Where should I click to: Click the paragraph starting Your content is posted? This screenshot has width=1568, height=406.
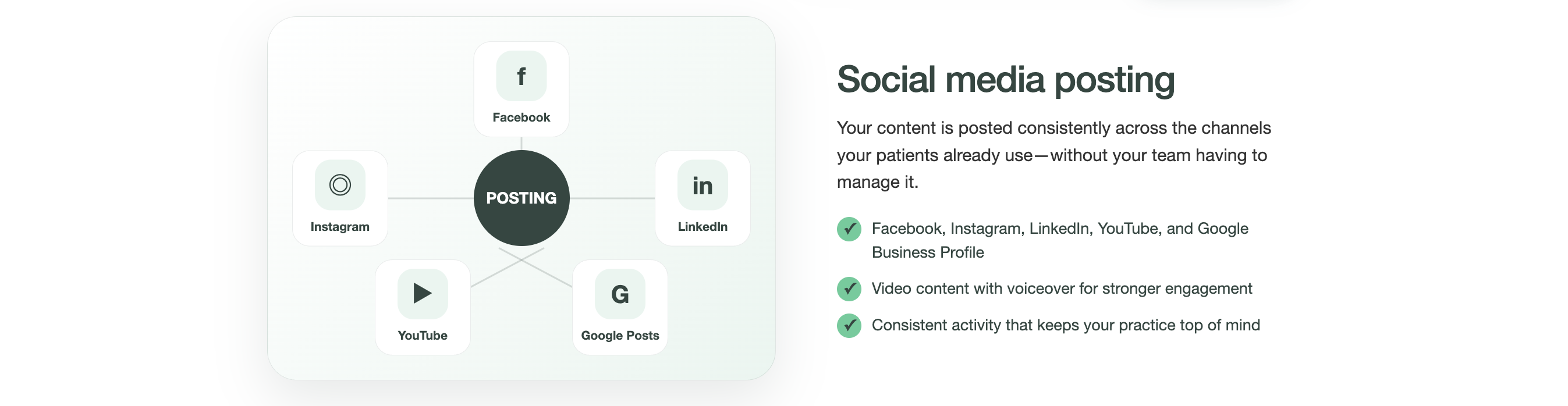pyautogui.click(x=1053, y=155)
